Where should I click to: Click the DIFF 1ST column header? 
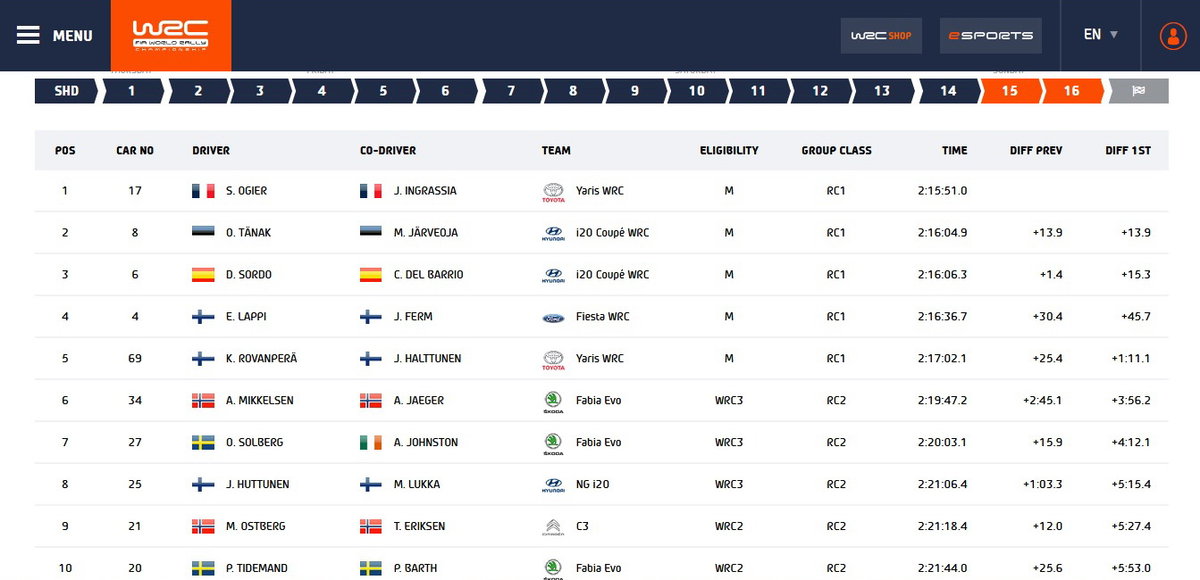point(1128,151)
